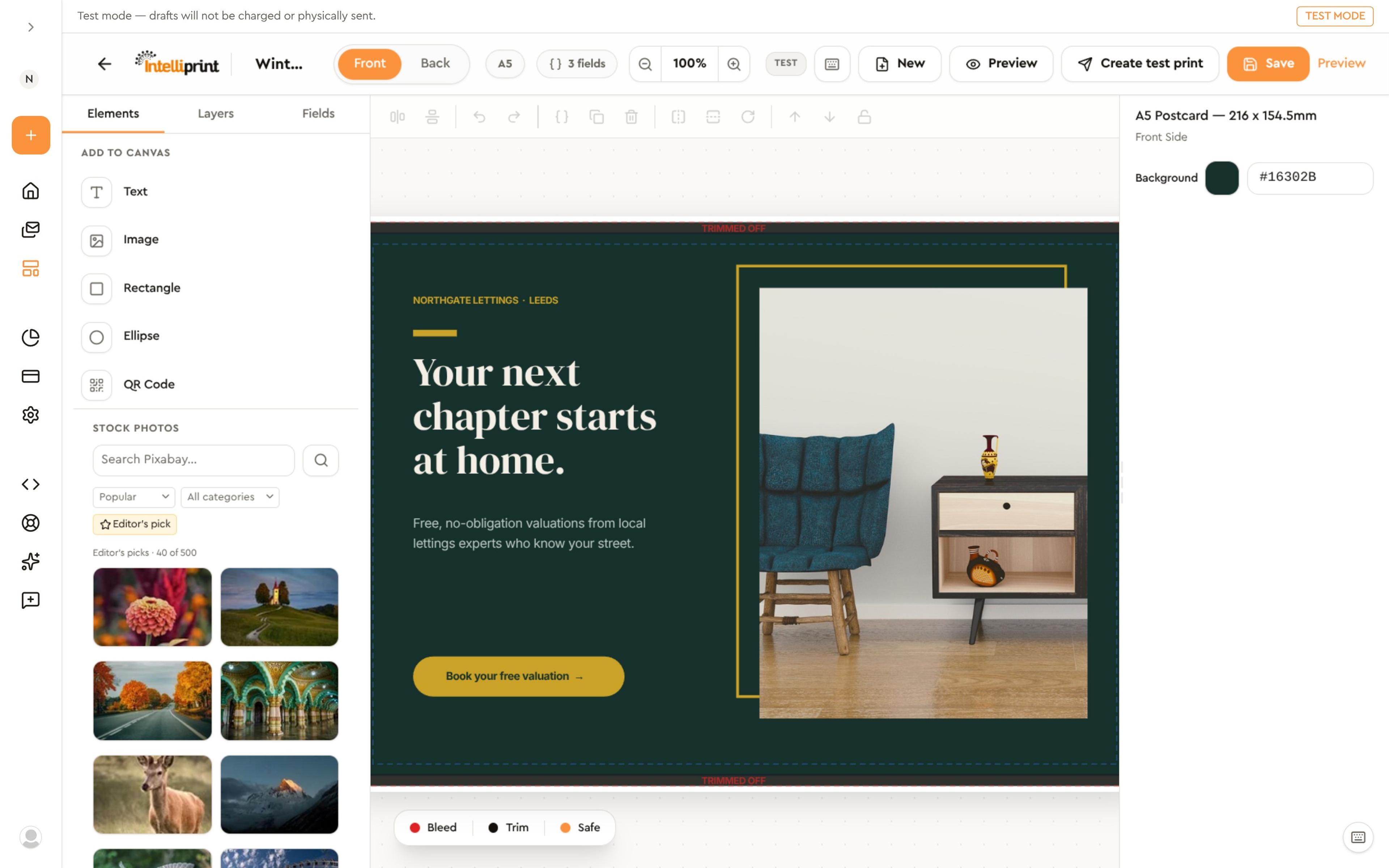
Task: Click the redo arrow in canvas toolbar
Action: point(514,117)
